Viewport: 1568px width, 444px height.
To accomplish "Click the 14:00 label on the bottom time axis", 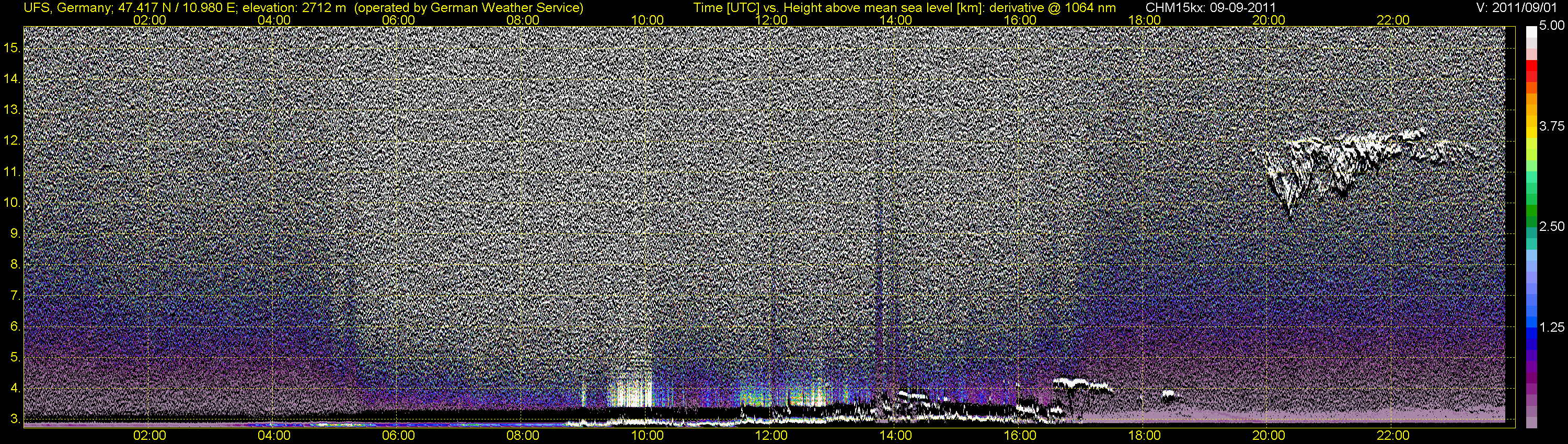I will point(896,436).
